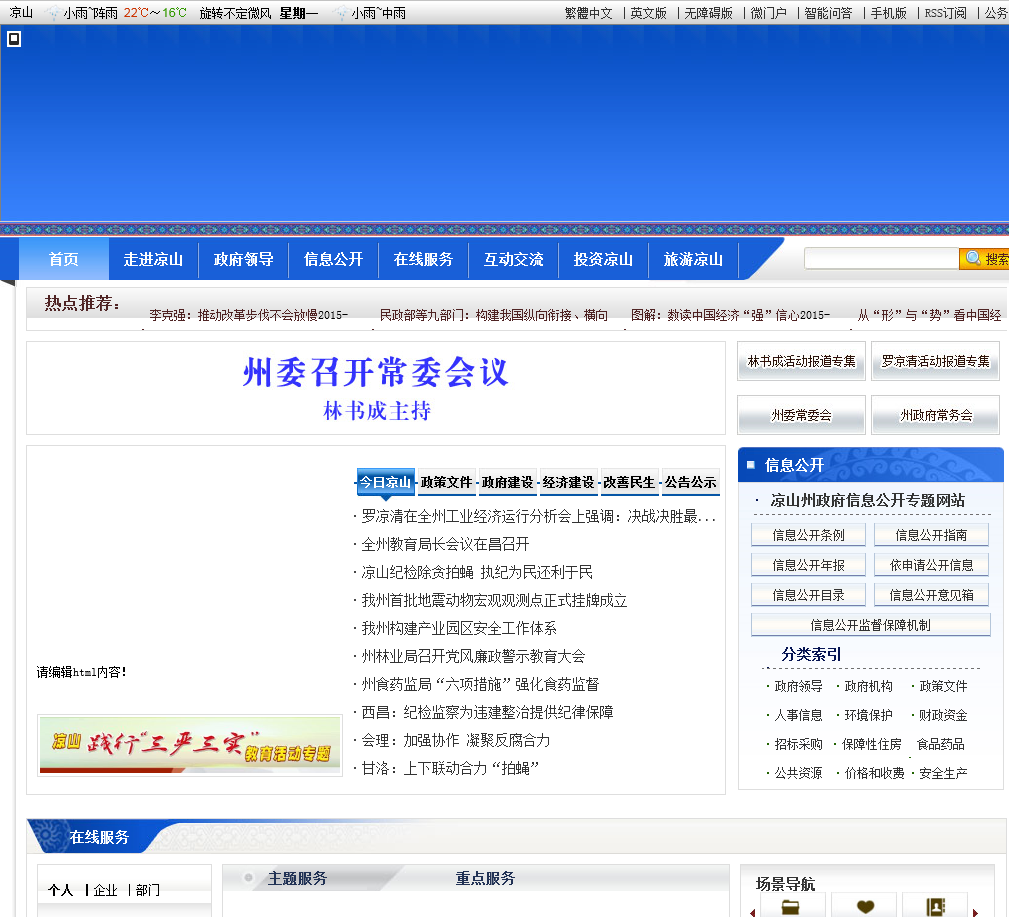Open the folder icon in 场景导航
The image size is (1009, 917).
790,906
